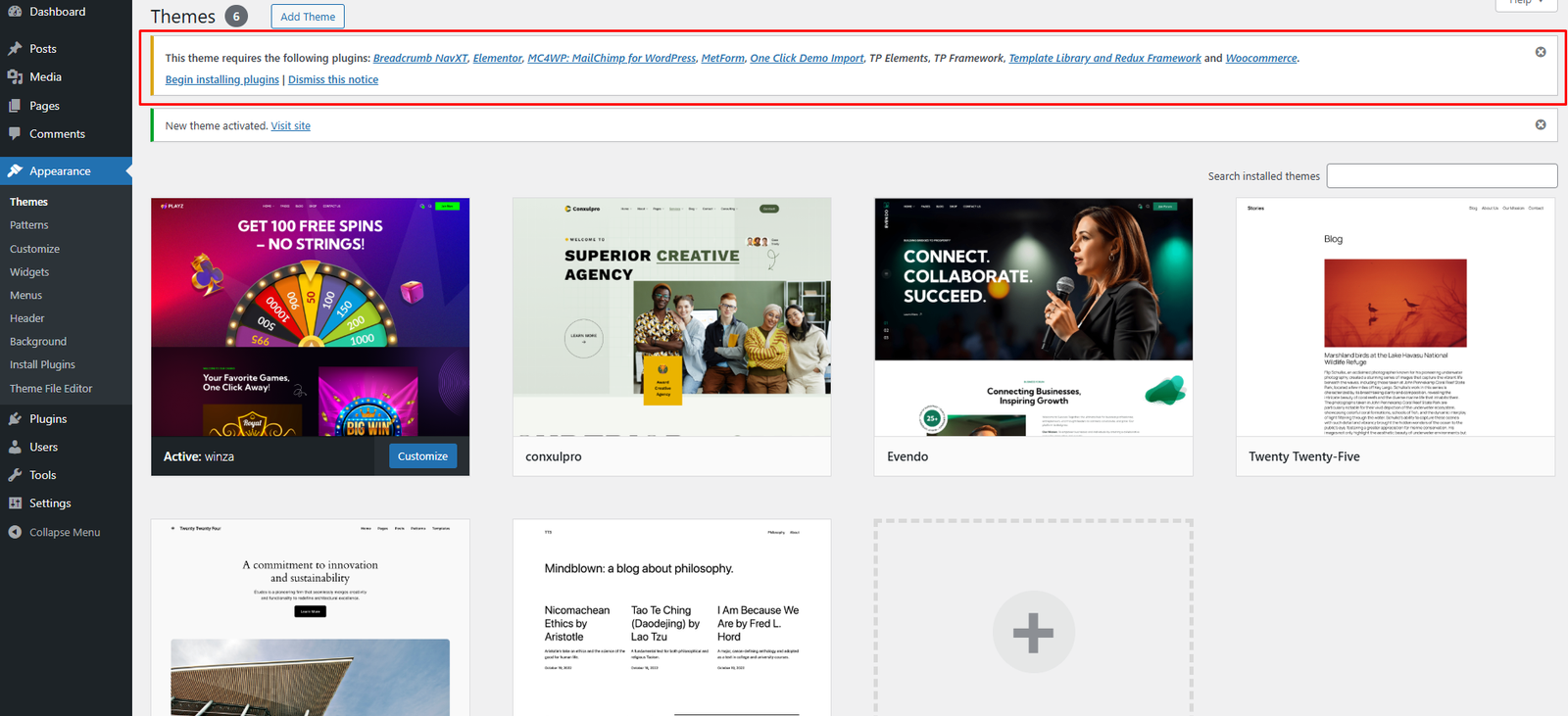The image size is (1568, 716).
Task: Click the Breadcrumb NavXT plugin link
Action: 420,59
